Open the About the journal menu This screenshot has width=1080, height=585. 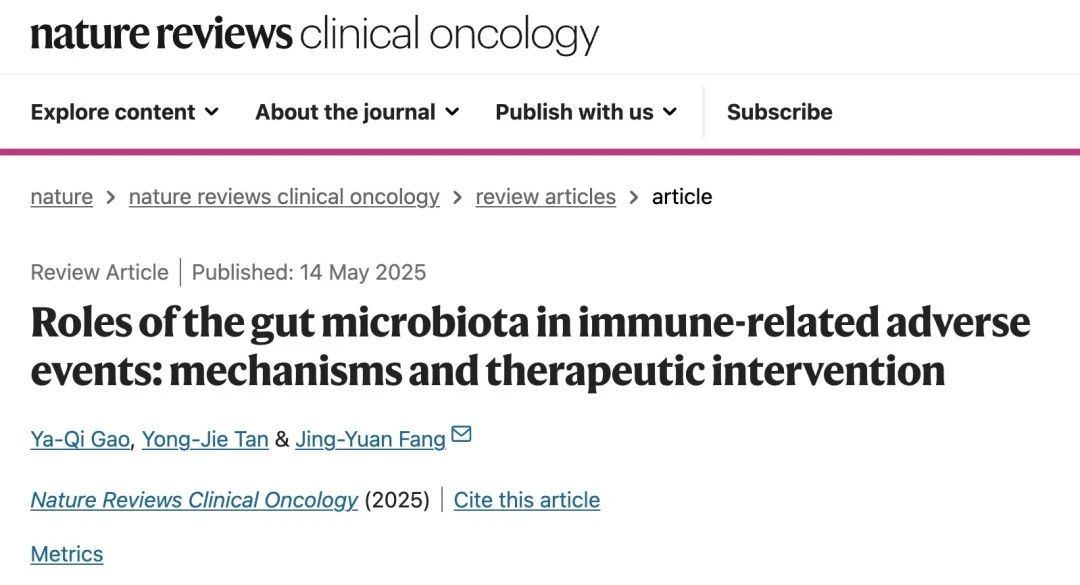pyautogui.click(x=345, y=112)
